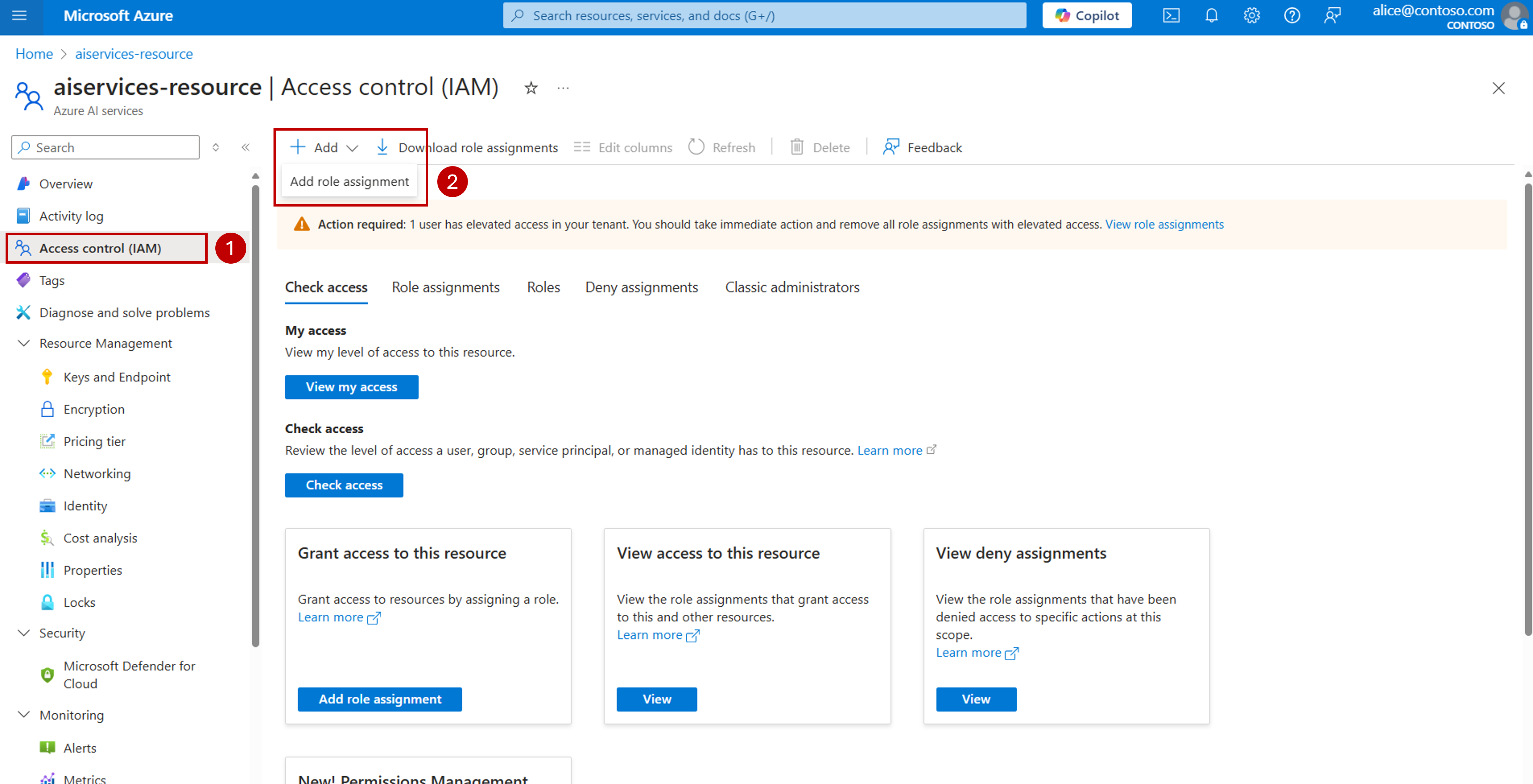Collapse the Monitoring section
1533x784 pixels.
coord(24,714)
